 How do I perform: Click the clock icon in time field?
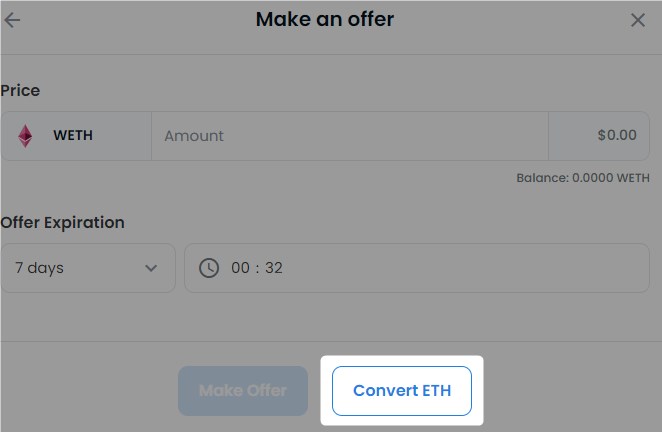(209, 268)
